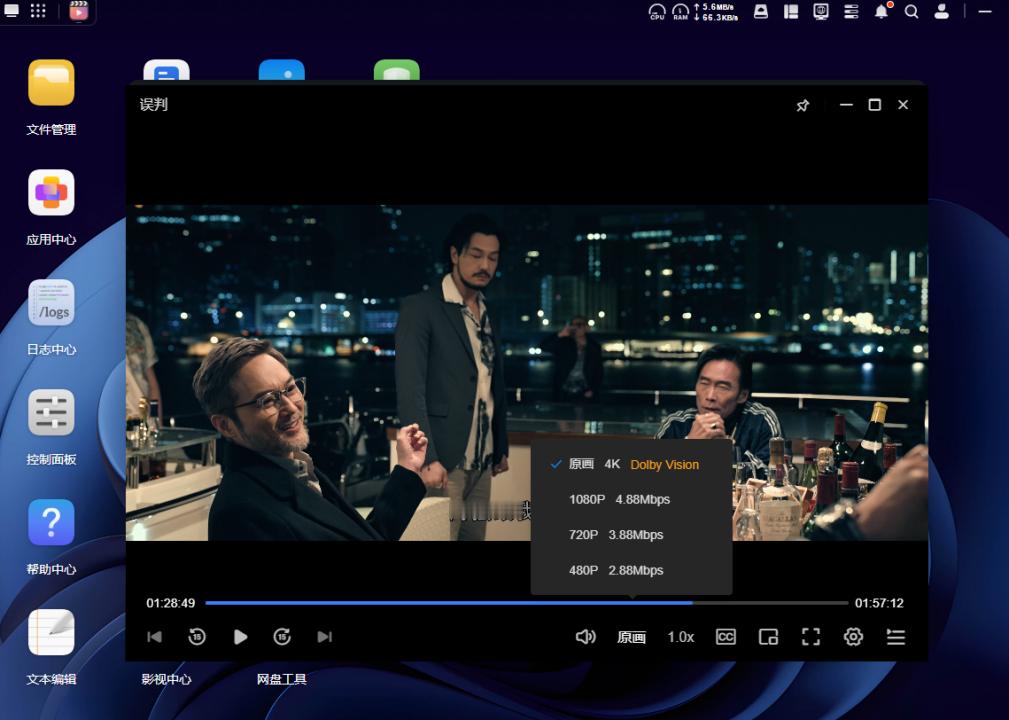Image resolution: width=1009 pixels, height=720 pixels.
Task: Close the video player window
Action: pyautogui.click(x=903, y=104)
